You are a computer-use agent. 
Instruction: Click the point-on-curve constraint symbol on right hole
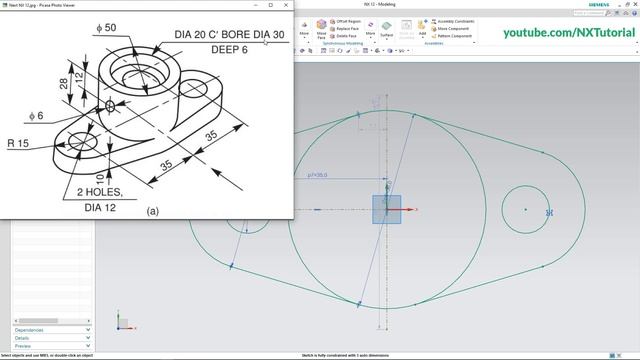[x=549, y=213]
